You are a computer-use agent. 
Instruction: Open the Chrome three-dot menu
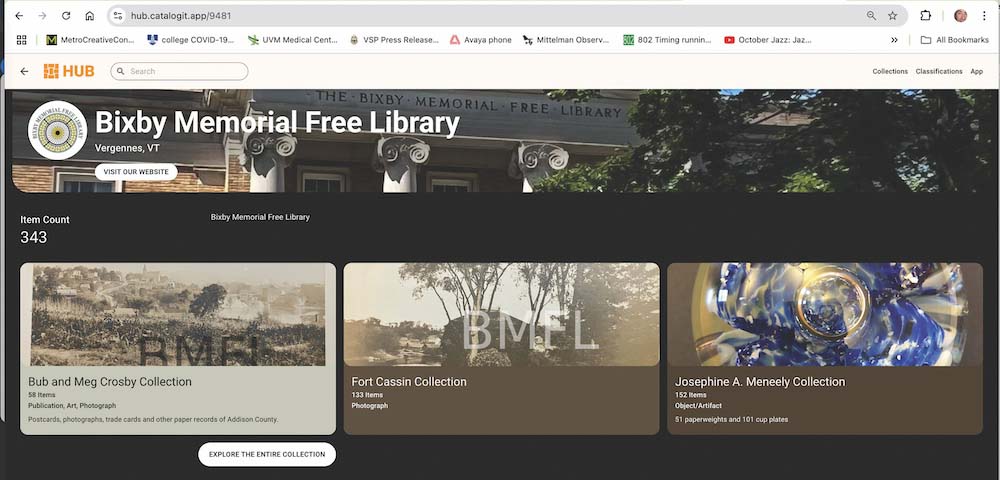(x=985, y=16)
